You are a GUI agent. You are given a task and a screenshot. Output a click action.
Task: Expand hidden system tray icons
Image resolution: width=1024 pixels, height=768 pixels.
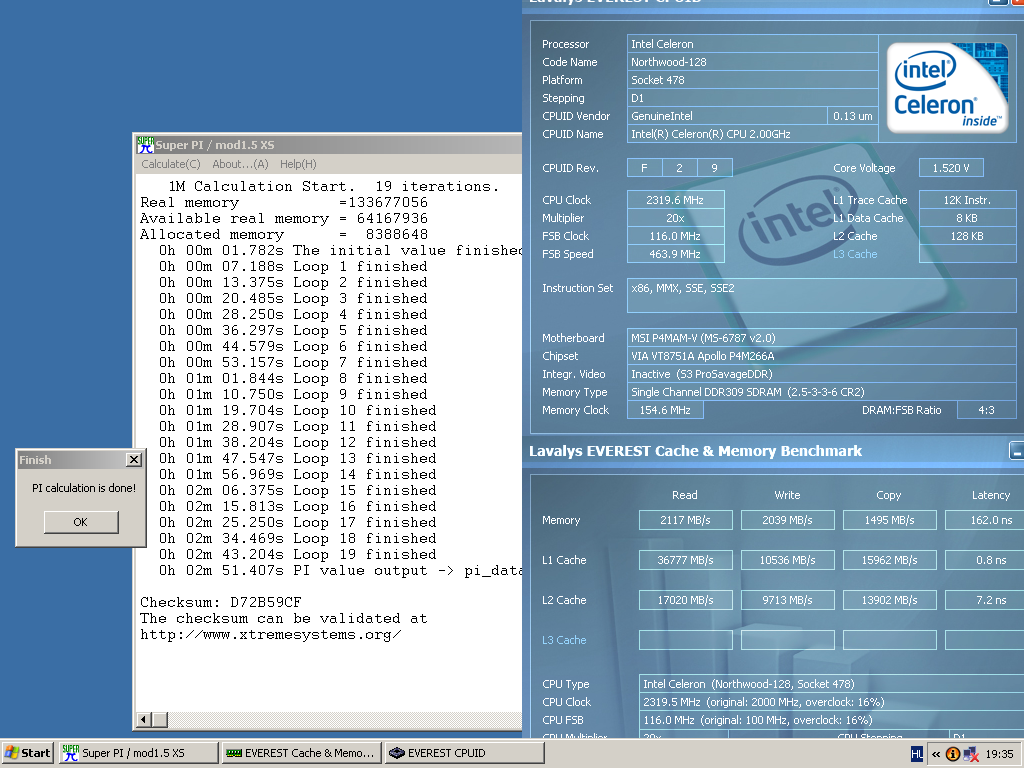[x=936, y=754]
